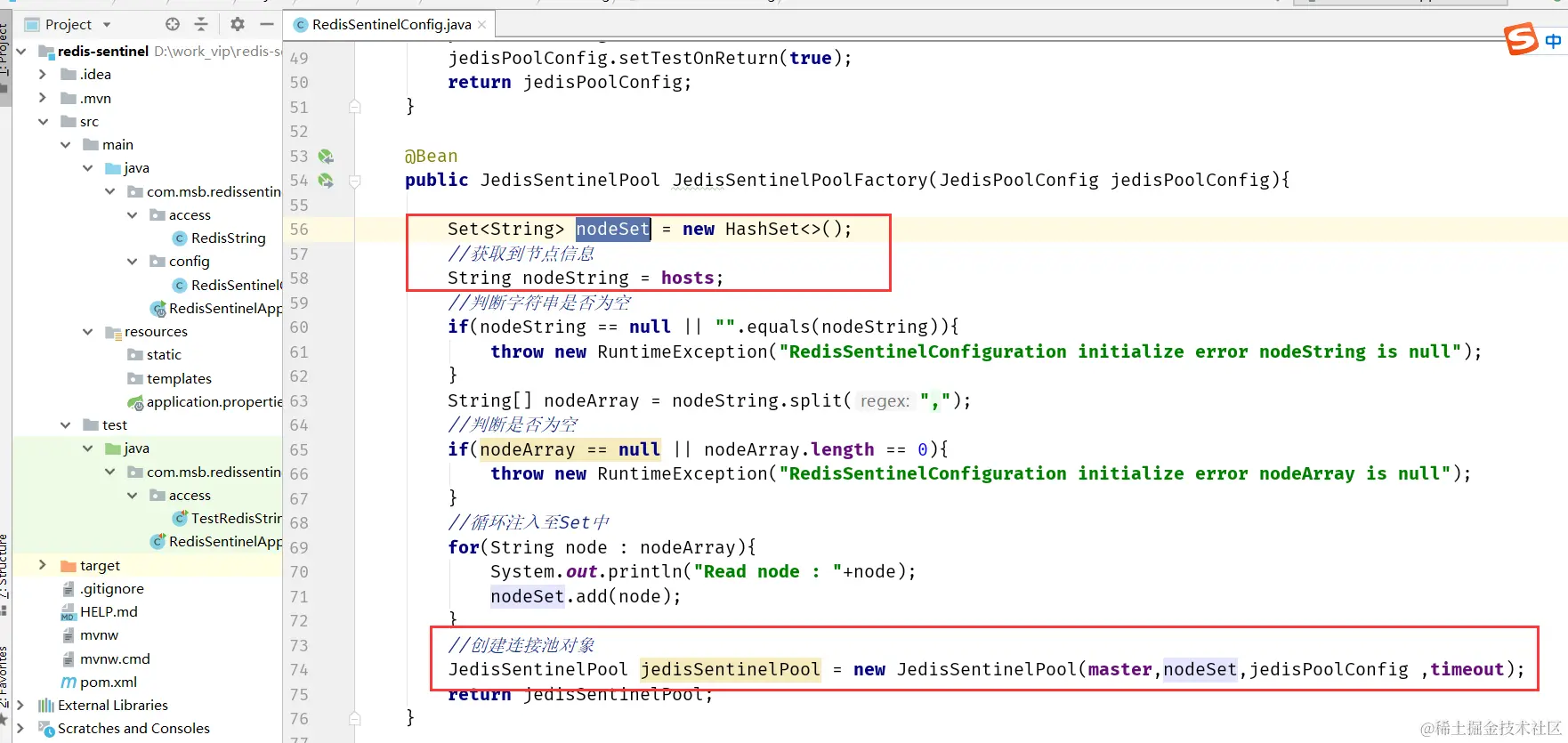Open the Structure side tool tab

point(4,566)
